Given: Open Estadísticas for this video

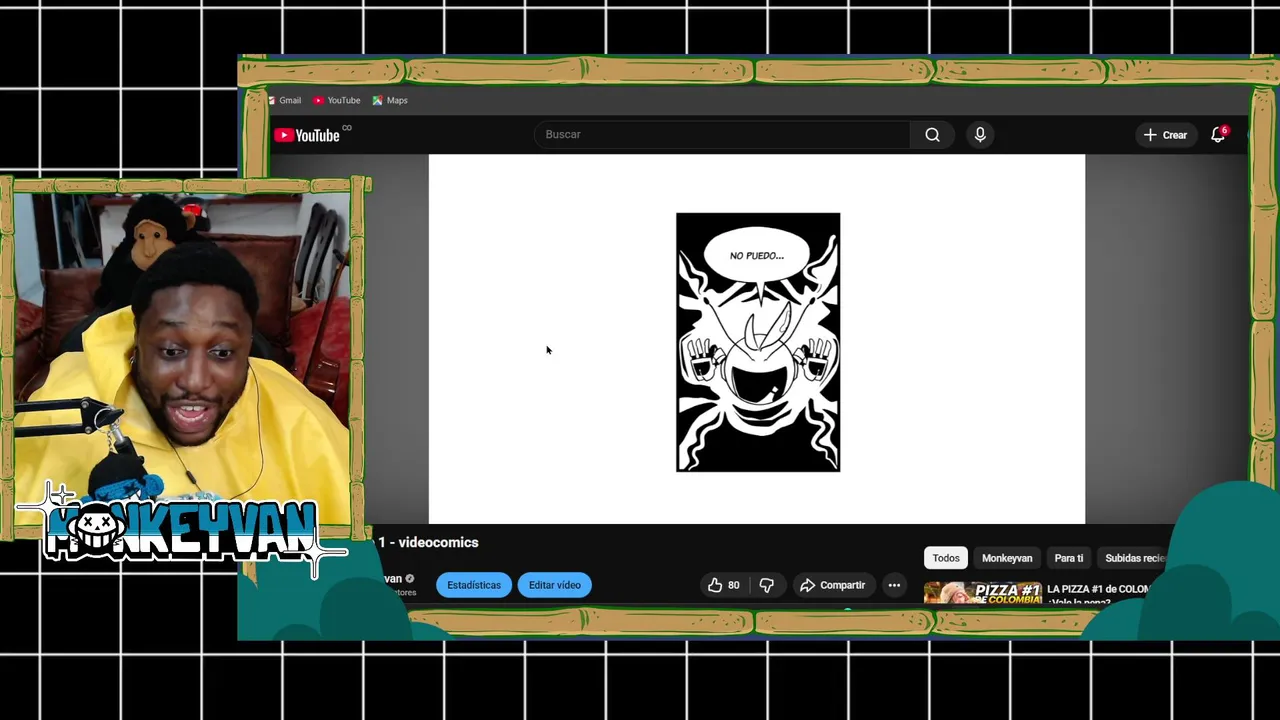Looking at the screenshot, I should [x=474, y=585].
